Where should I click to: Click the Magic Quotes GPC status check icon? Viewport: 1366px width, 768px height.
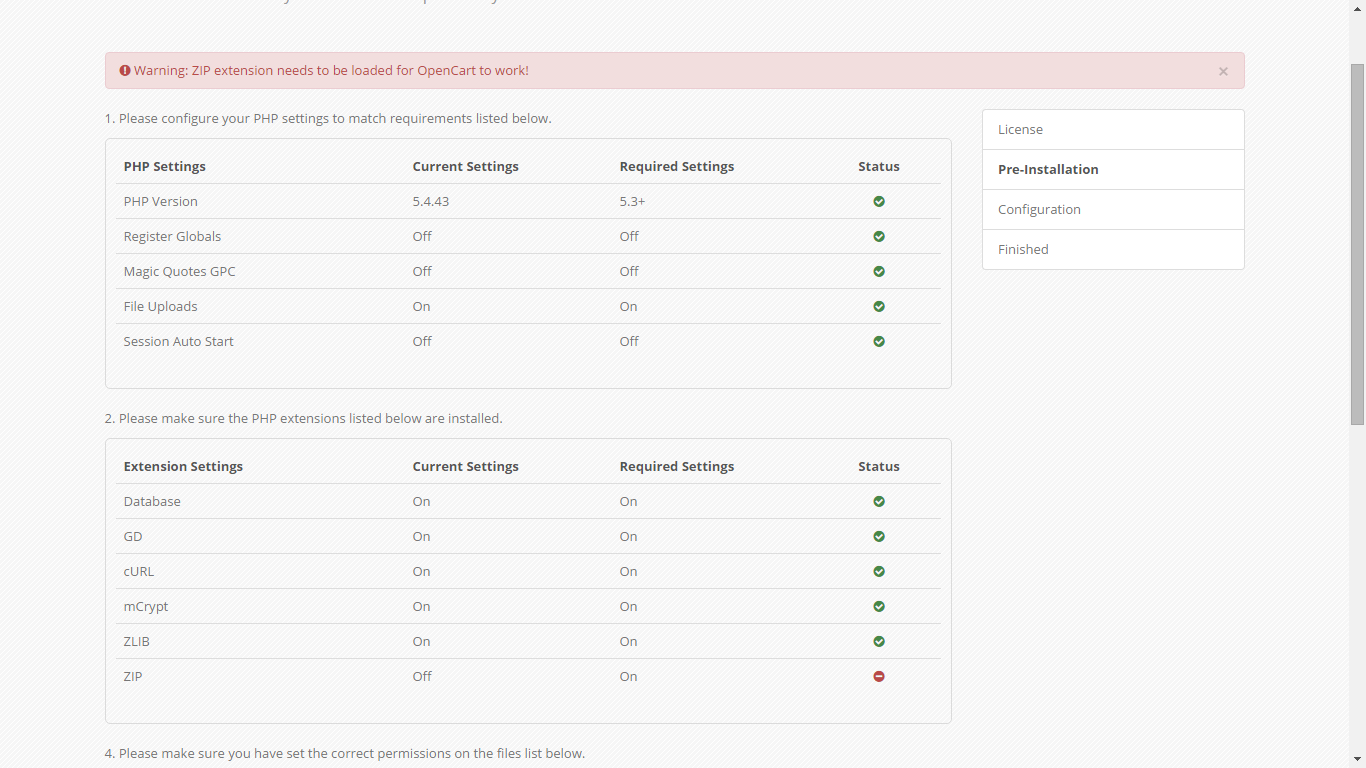point(879,271)
